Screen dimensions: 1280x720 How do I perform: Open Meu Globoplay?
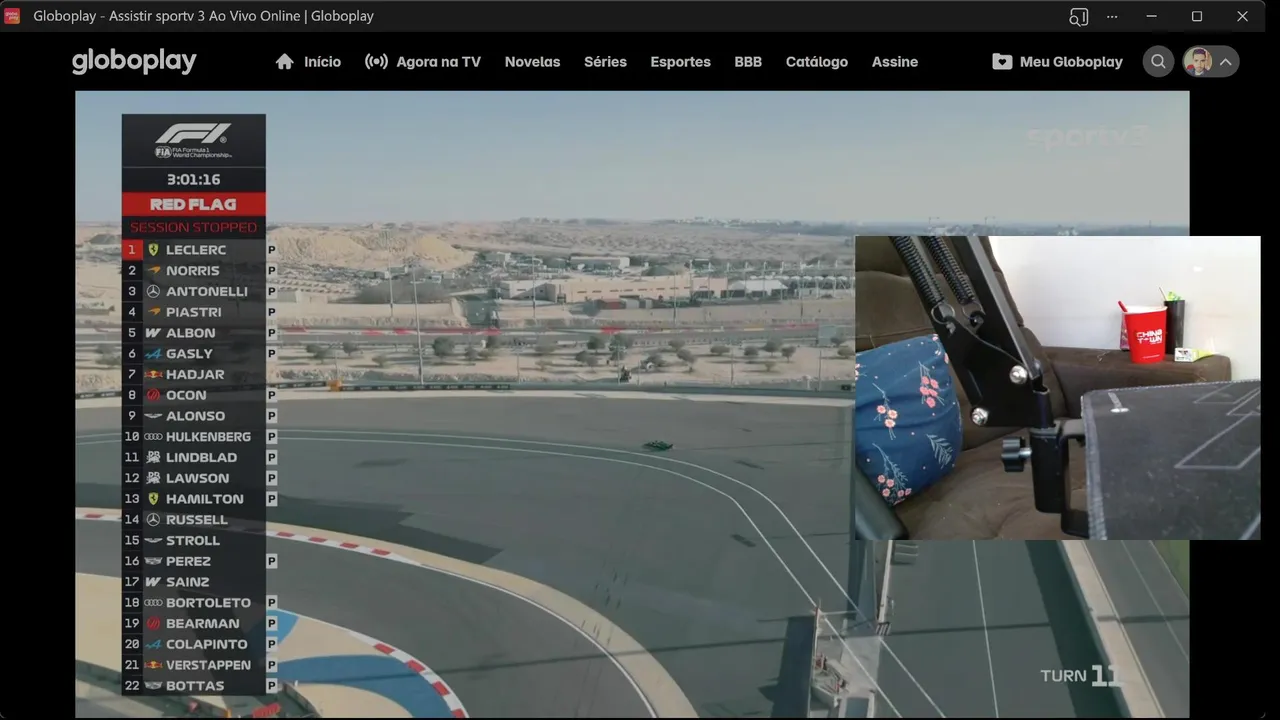1071,62
